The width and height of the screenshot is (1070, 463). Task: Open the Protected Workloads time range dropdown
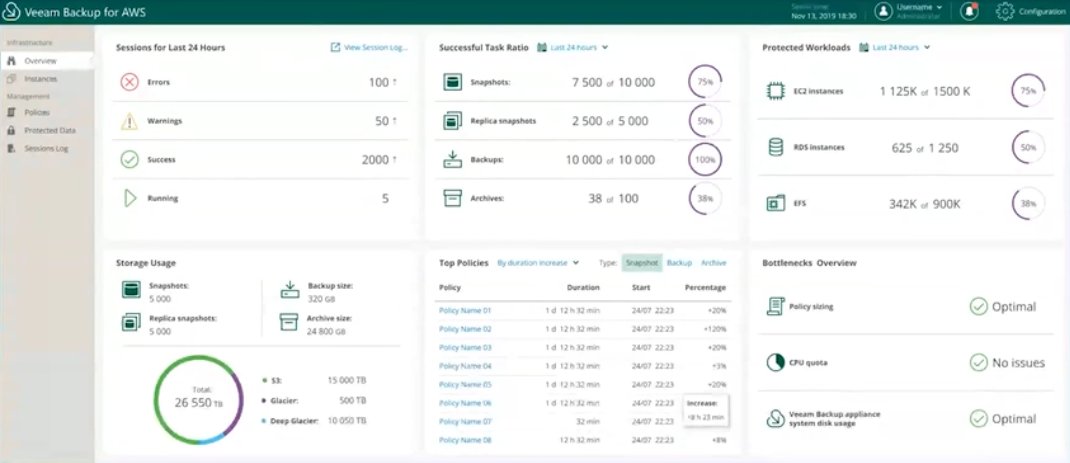[895, 48]
